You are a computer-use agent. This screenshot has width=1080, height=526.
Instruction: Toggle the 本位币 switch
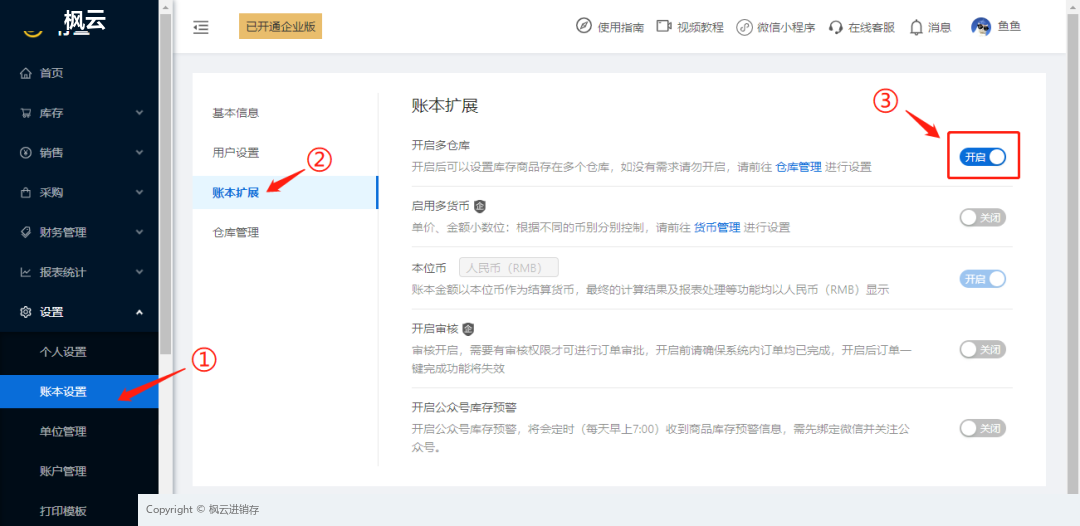[983, 279]
